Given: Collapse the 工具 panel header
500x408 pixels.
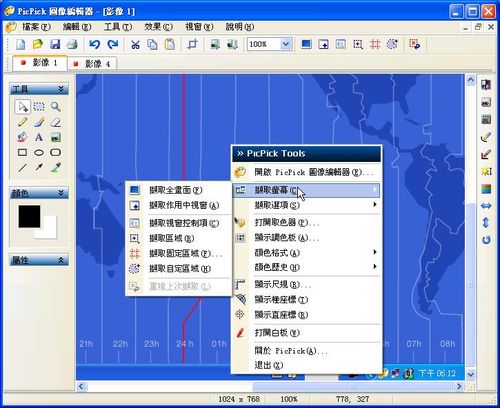Looking at the screenshot, I should pos(39,89).
